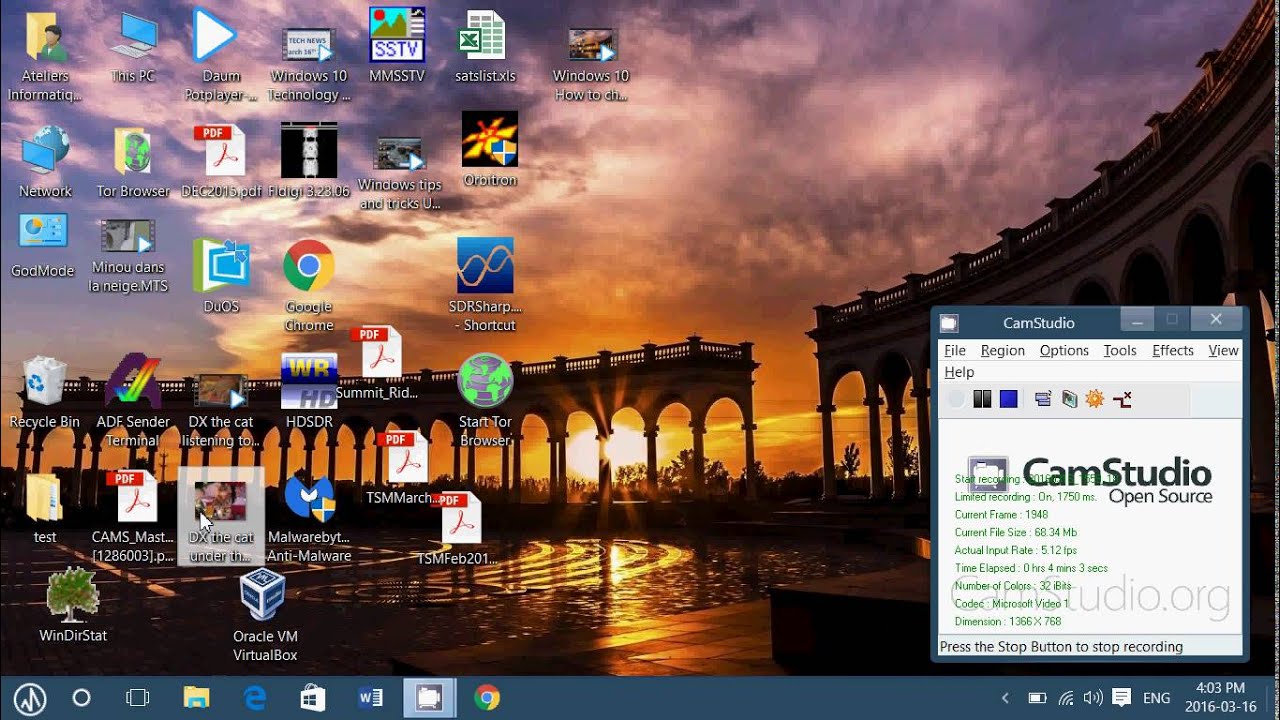Click the Pause button in CamStudio toolbar

click(x=982, y=399)
